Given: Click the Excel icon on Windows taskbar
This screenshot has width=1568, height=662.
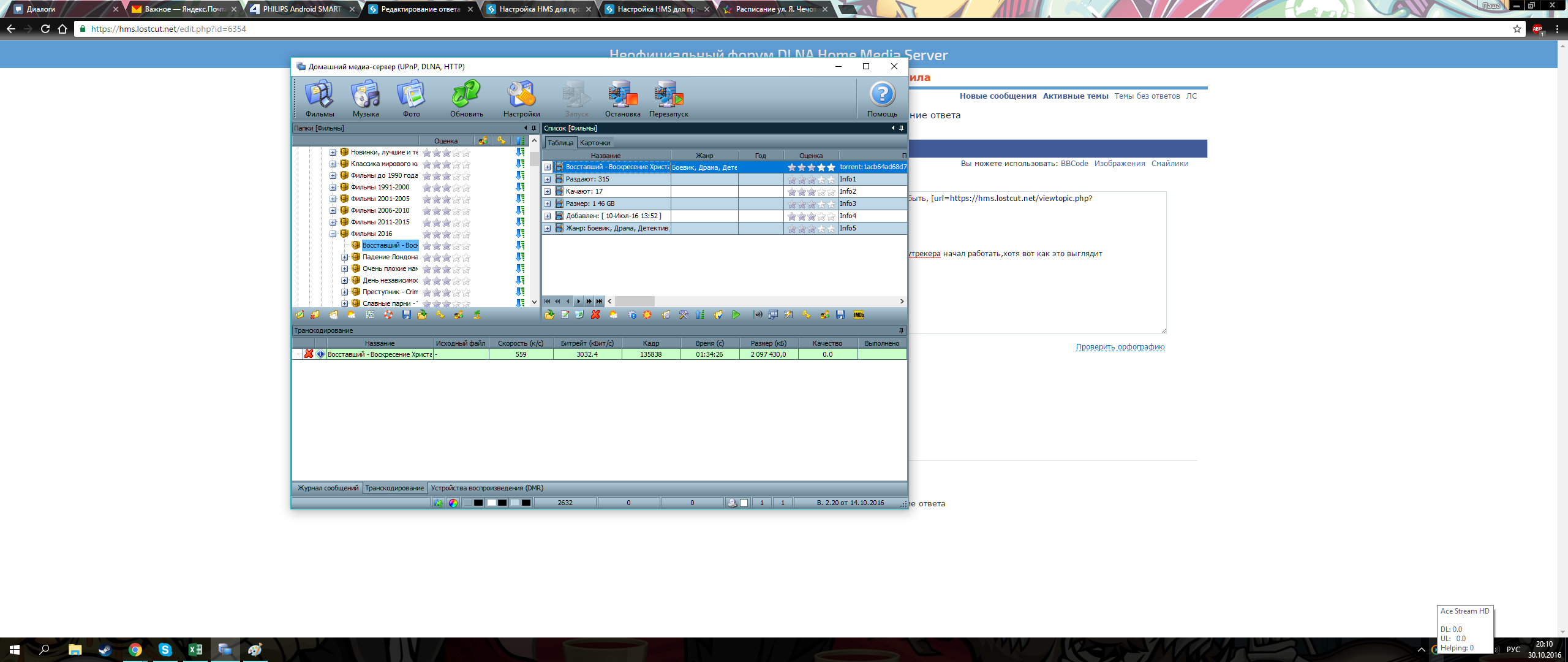Looking at the screenshot, I should pyautogui.click(x=195, y=650).
